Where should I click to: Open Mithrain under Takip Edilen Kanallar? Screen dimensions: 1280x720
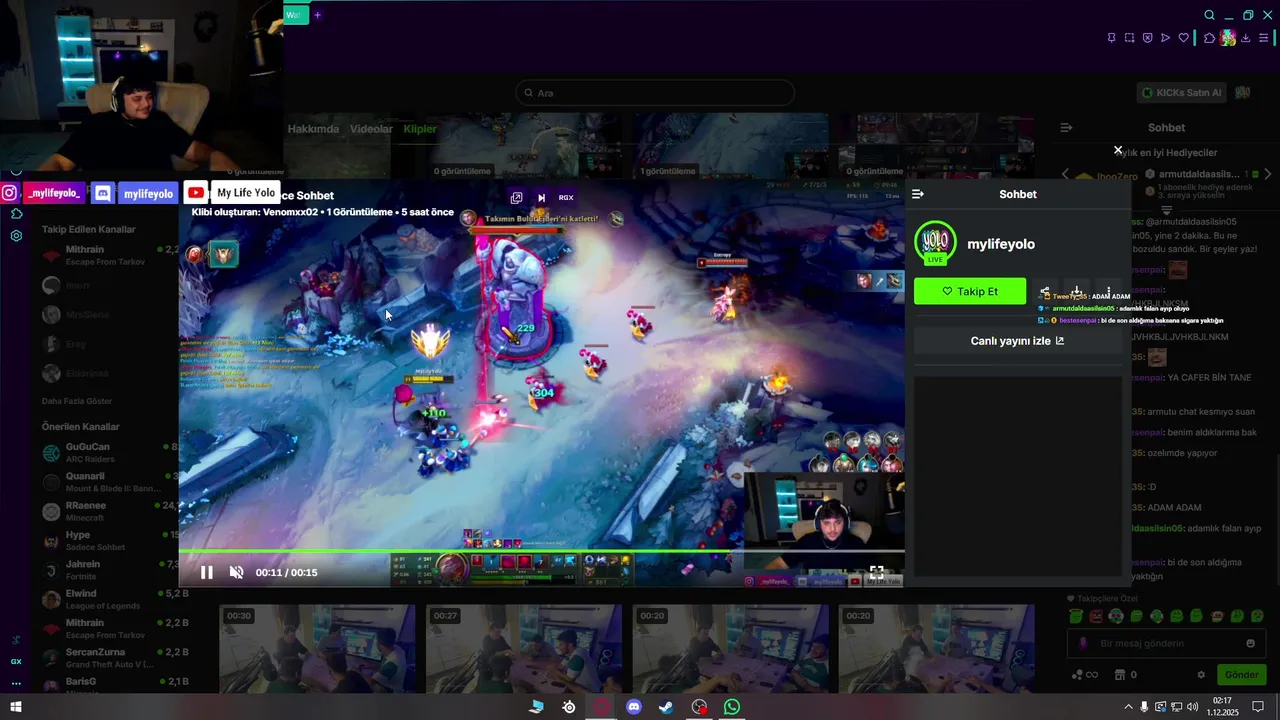(x=110, y=254)
